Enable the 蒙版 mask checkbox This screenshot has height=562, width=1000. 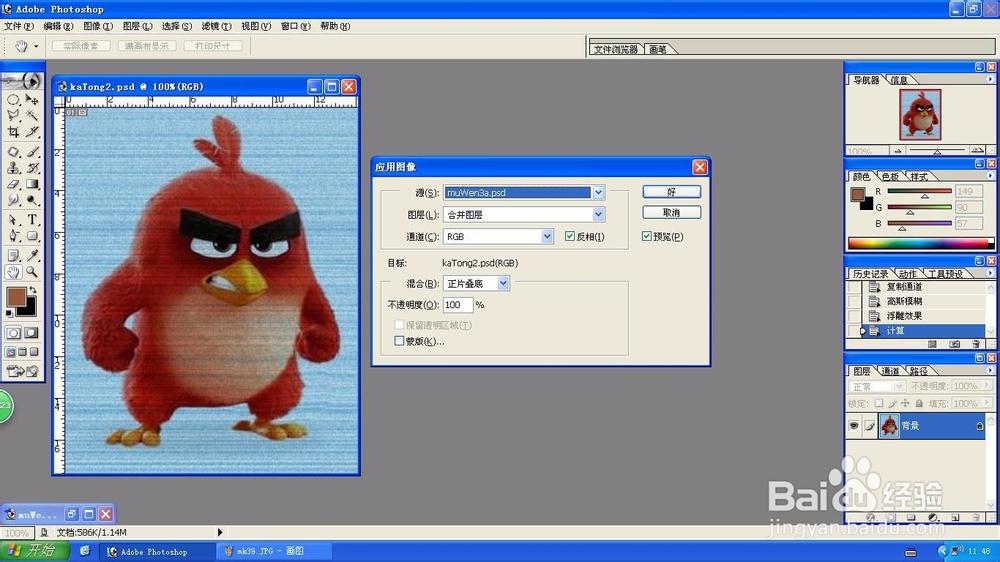tap(399, 341)
